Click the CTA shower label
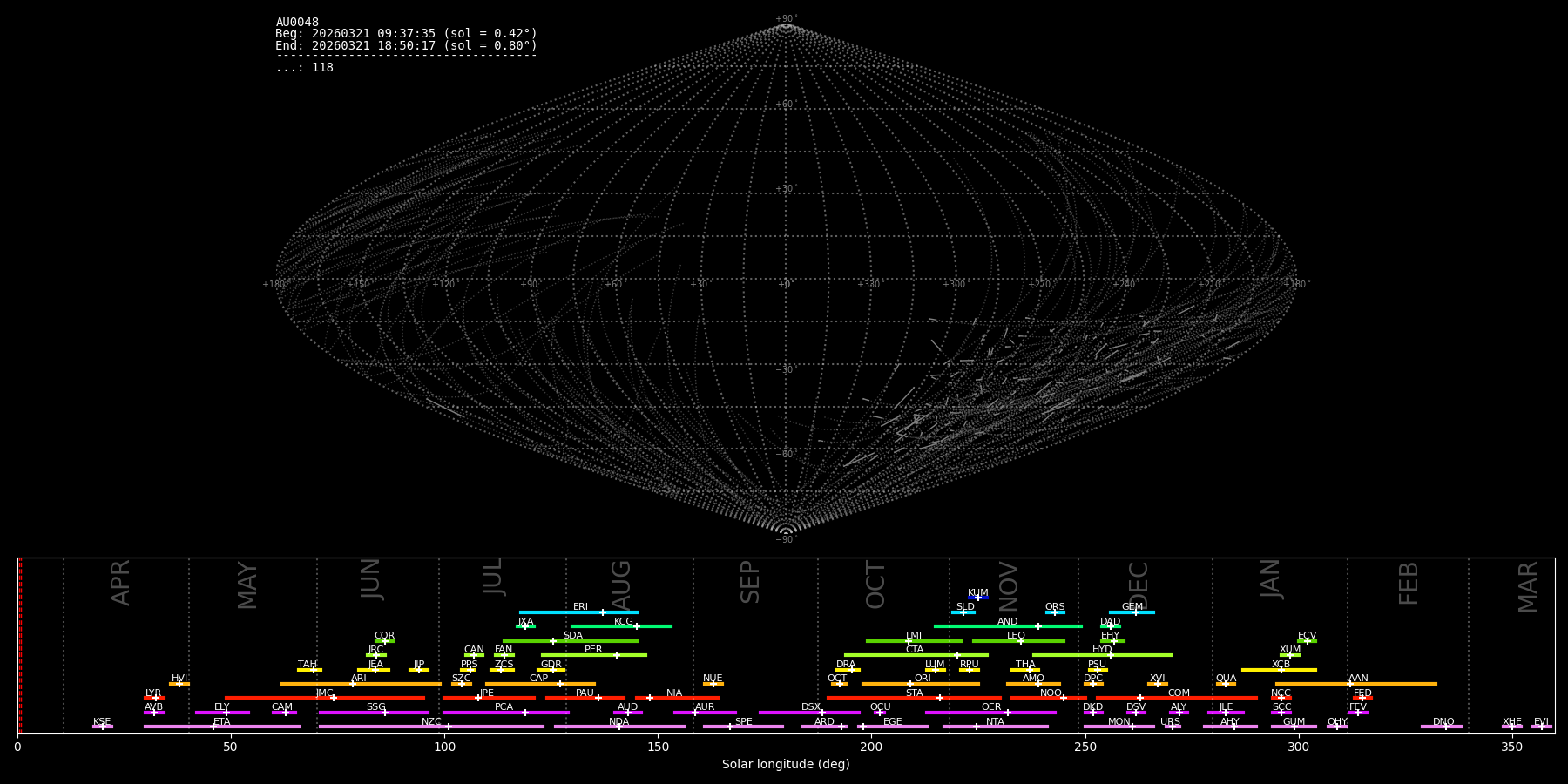The width and height of the screenshot is (1568, 784). click(x=914, y=650)
